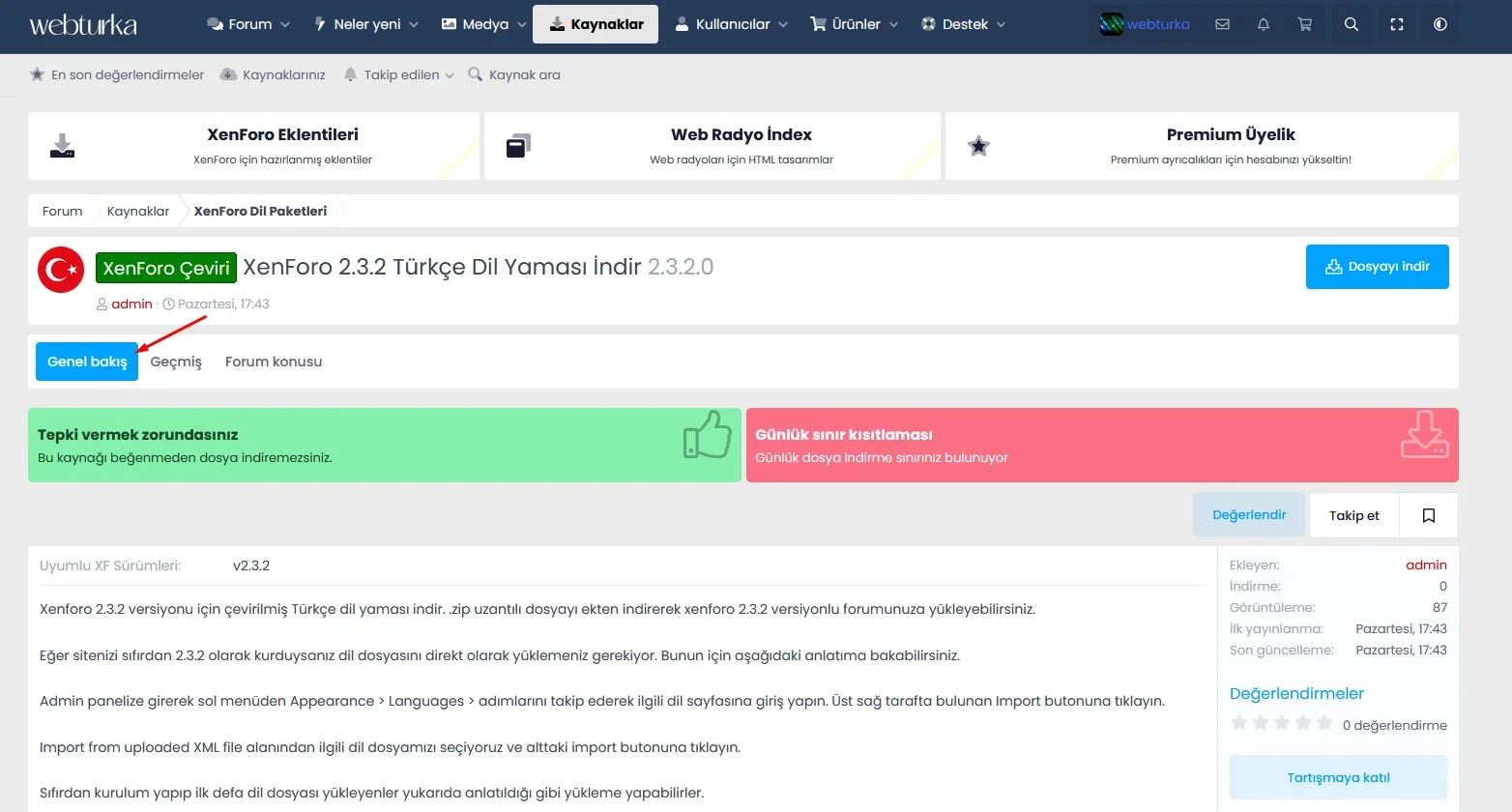This screenshot has height=812, width=1512.
Task: Open Neler yeni nav item
Action: [x=357, y=24]
